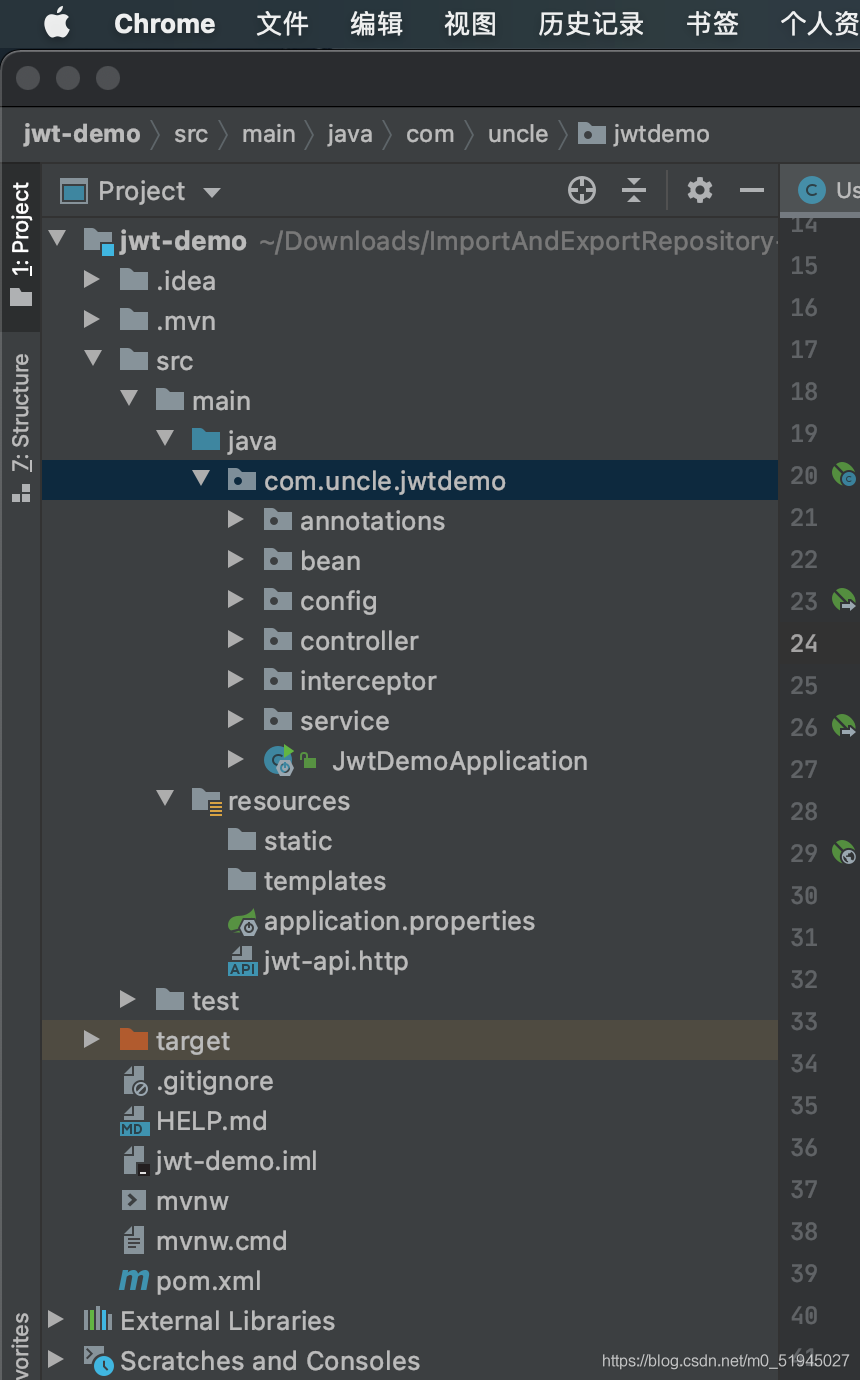
Task: Expand the target folder
Action: click(92, 1041)
